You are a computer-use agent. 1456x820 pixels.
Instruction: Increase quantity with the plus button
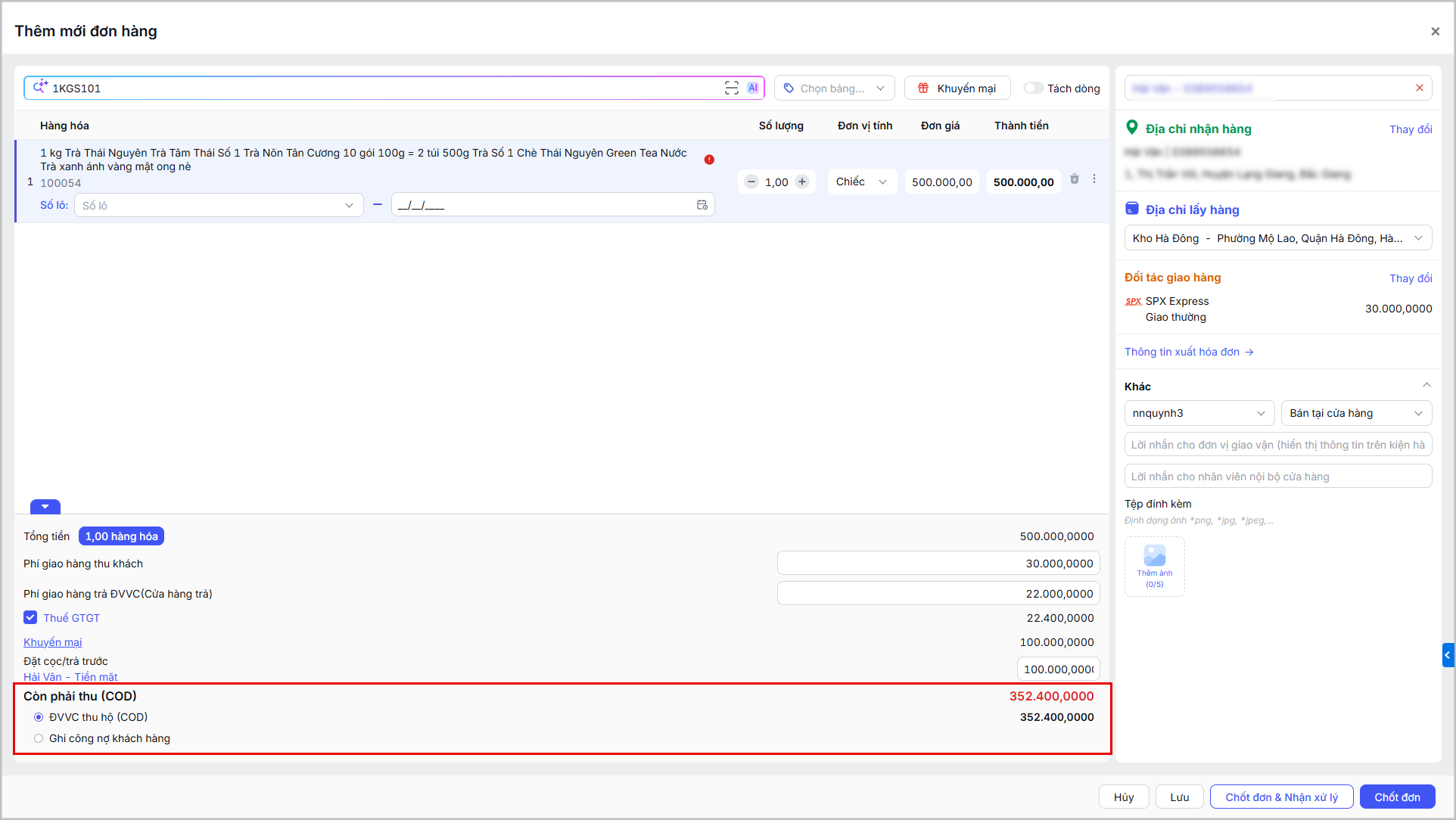coord(802,182)
